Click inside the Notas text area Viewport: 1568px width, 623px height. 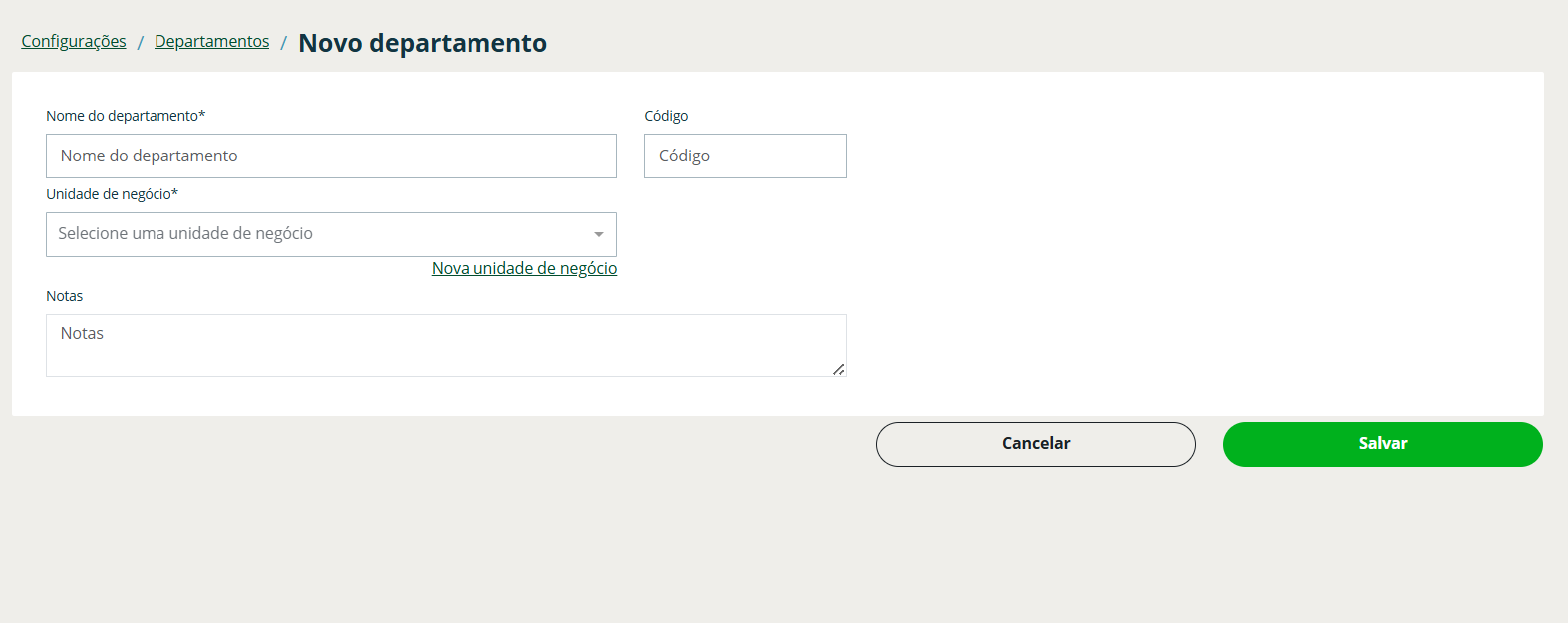pos(446,345)
